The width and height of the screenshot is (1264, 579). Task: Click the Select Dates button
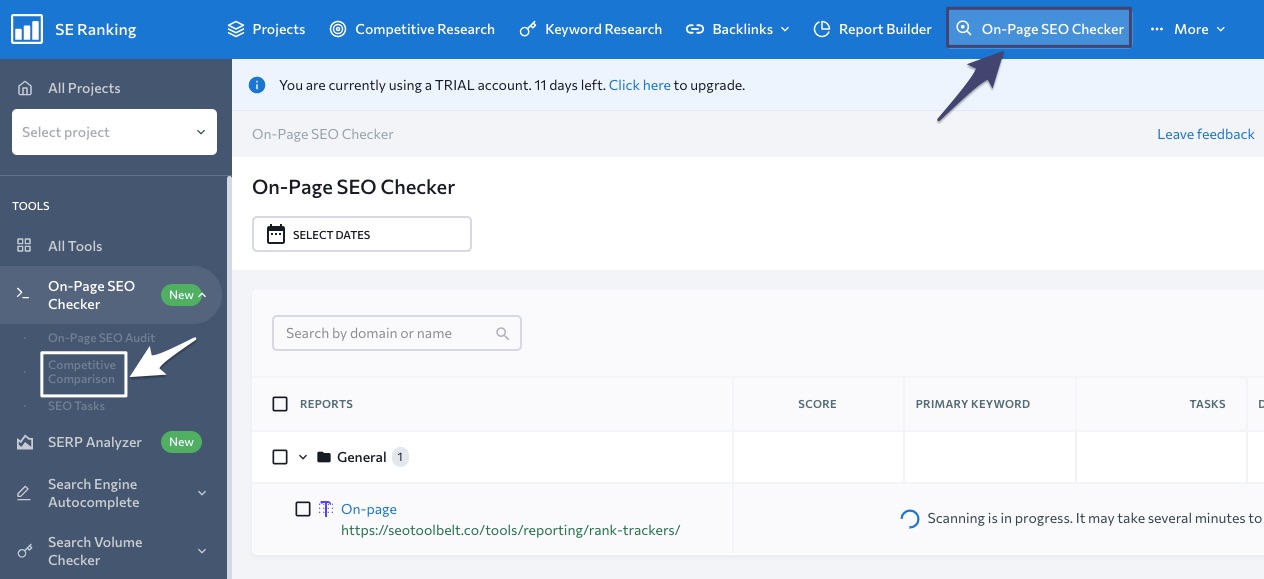pos(362,235)
